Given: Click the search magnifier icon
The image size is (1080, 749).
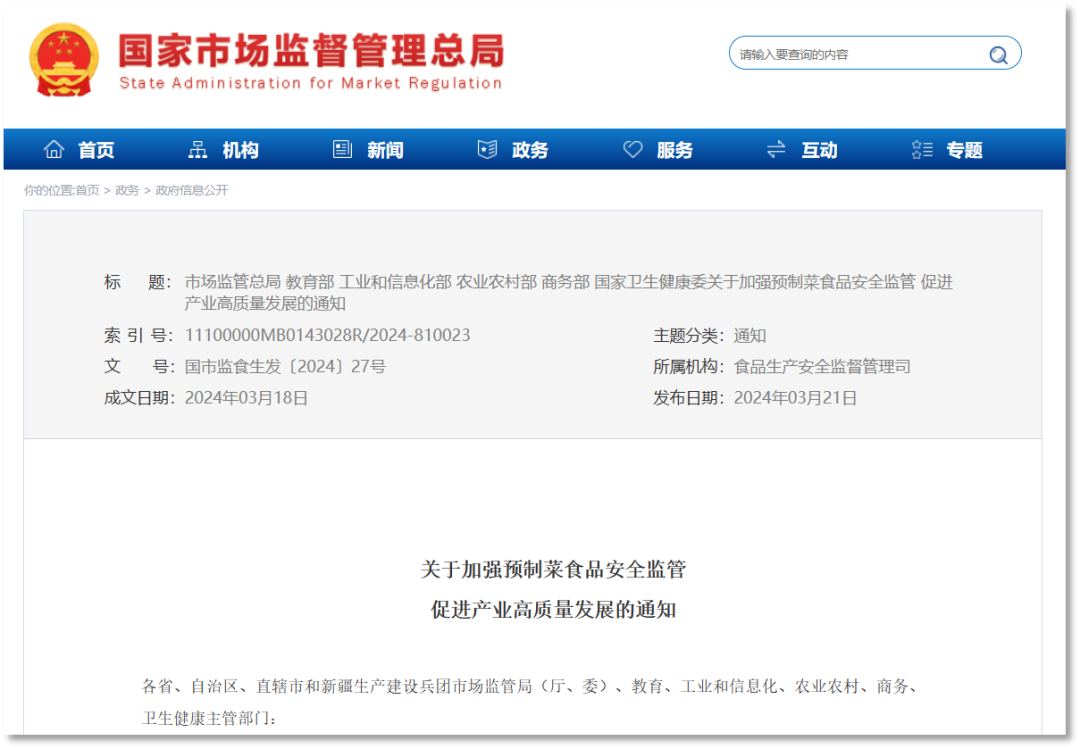Looking at the screenshot, I should [998, 54].
